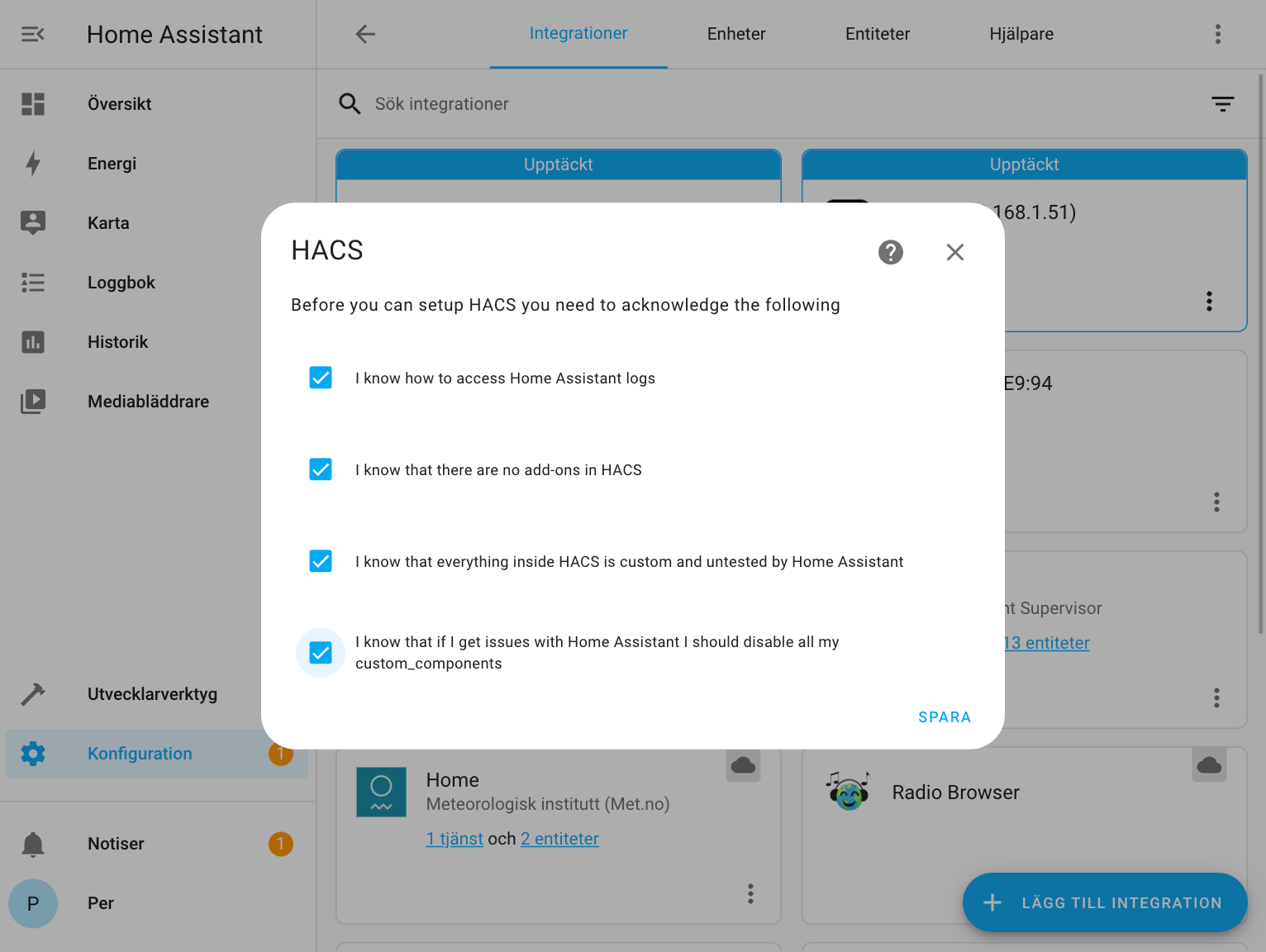Switch to the Entiteter tab
The image size is (1266, 952).
(878, 34)
